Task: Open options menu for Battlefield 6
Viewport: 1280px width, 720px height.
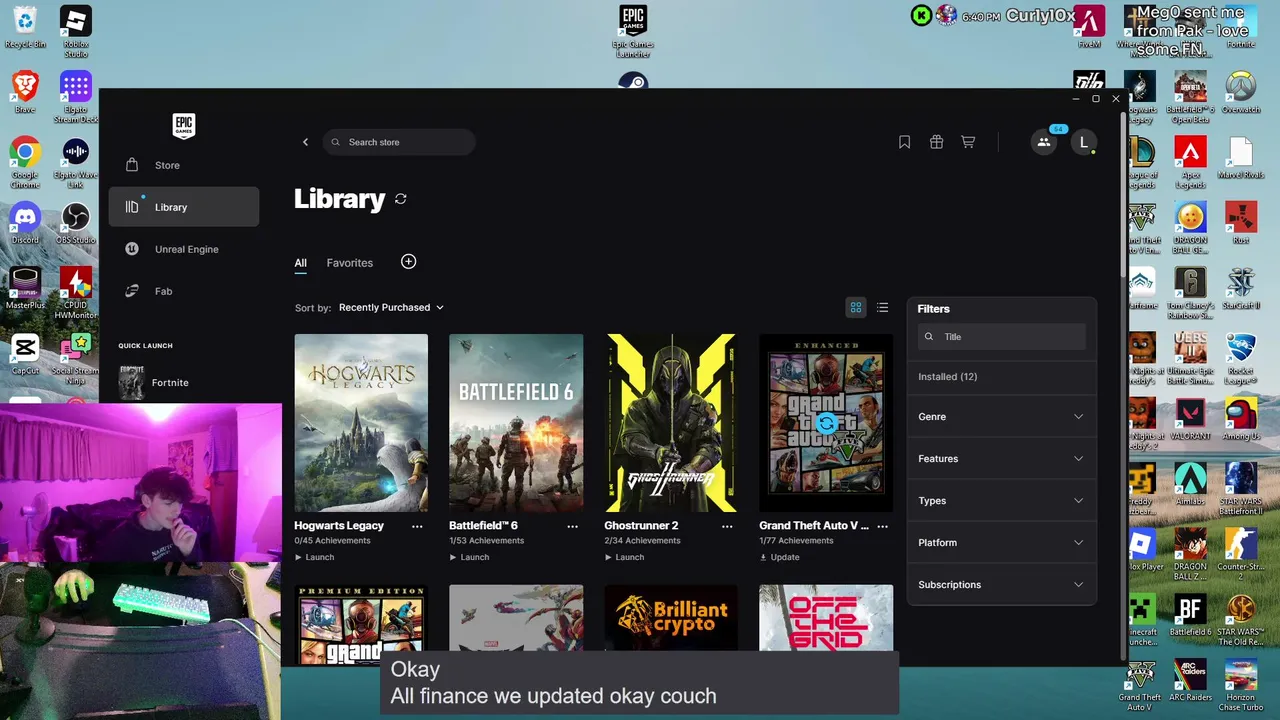Action: 572,526
